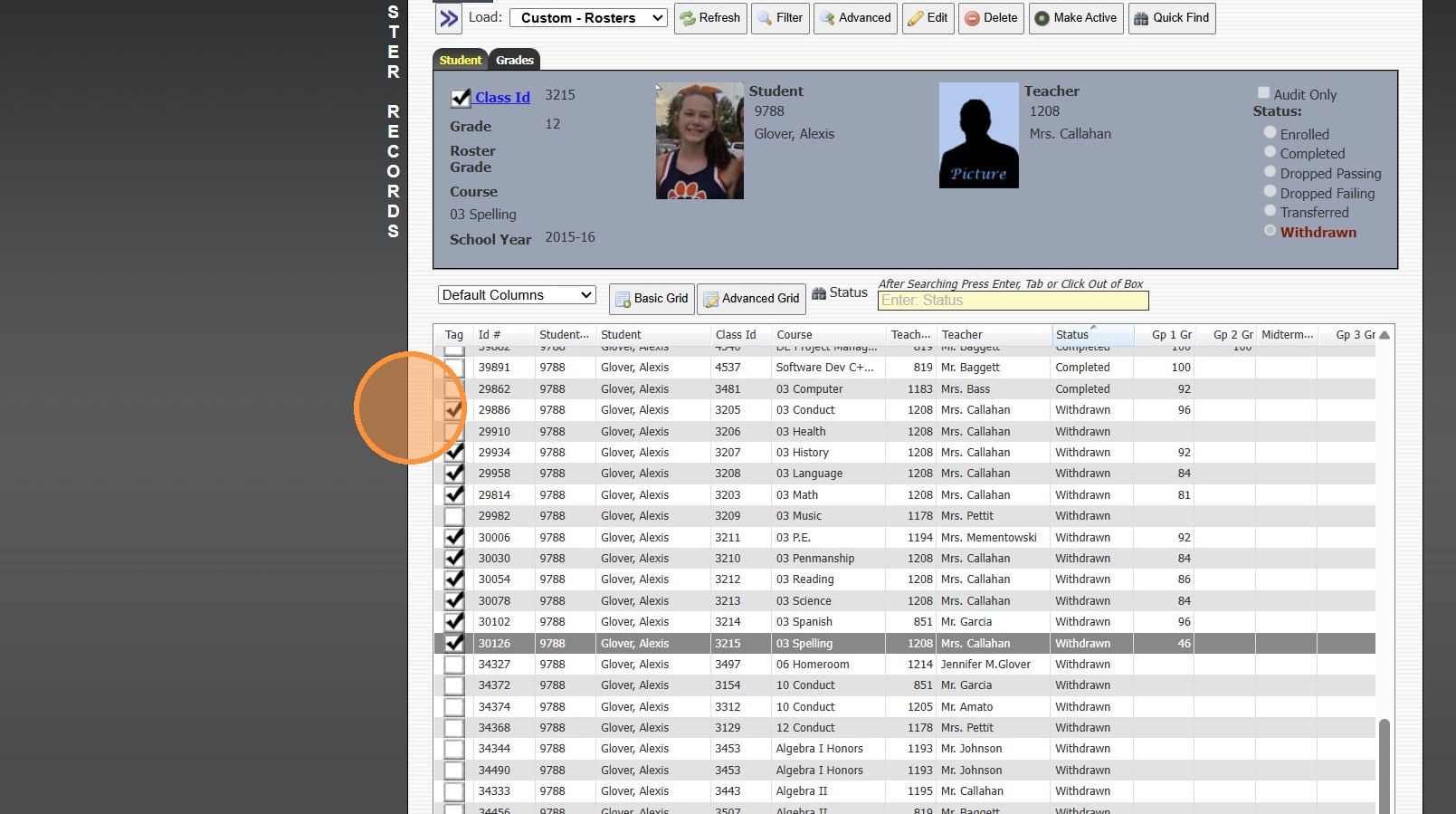Click the Edit pencil icon

click(x=916, y=18)
